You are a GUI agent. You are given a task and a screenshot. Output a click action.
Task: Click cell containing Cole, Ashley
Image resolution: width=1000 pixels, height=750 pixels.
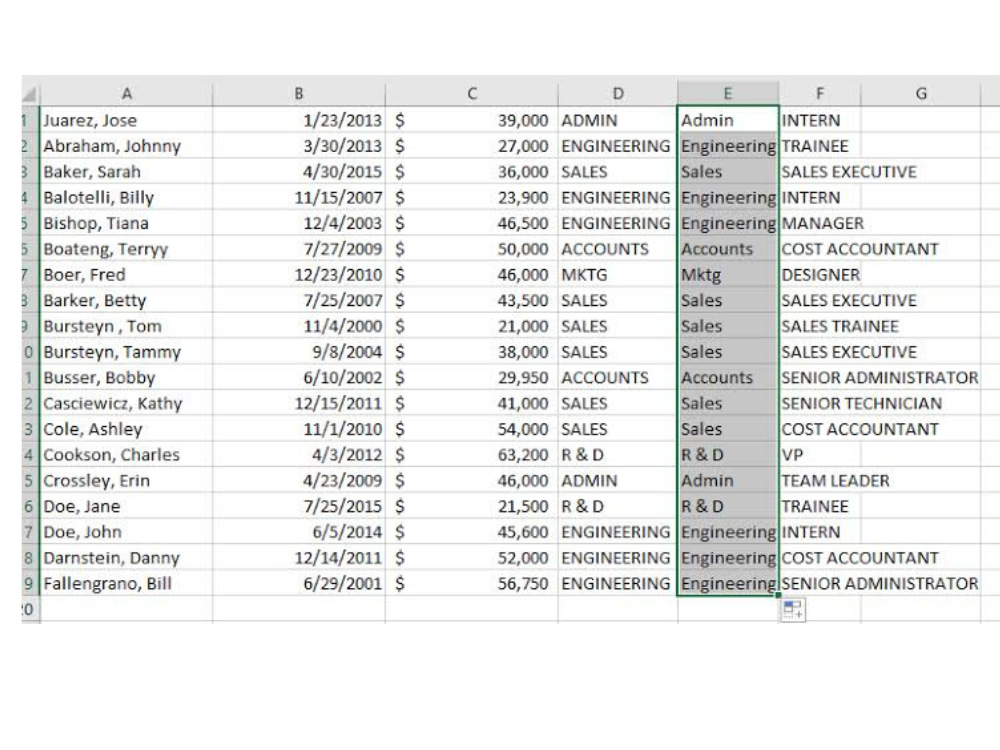point(126,429)
